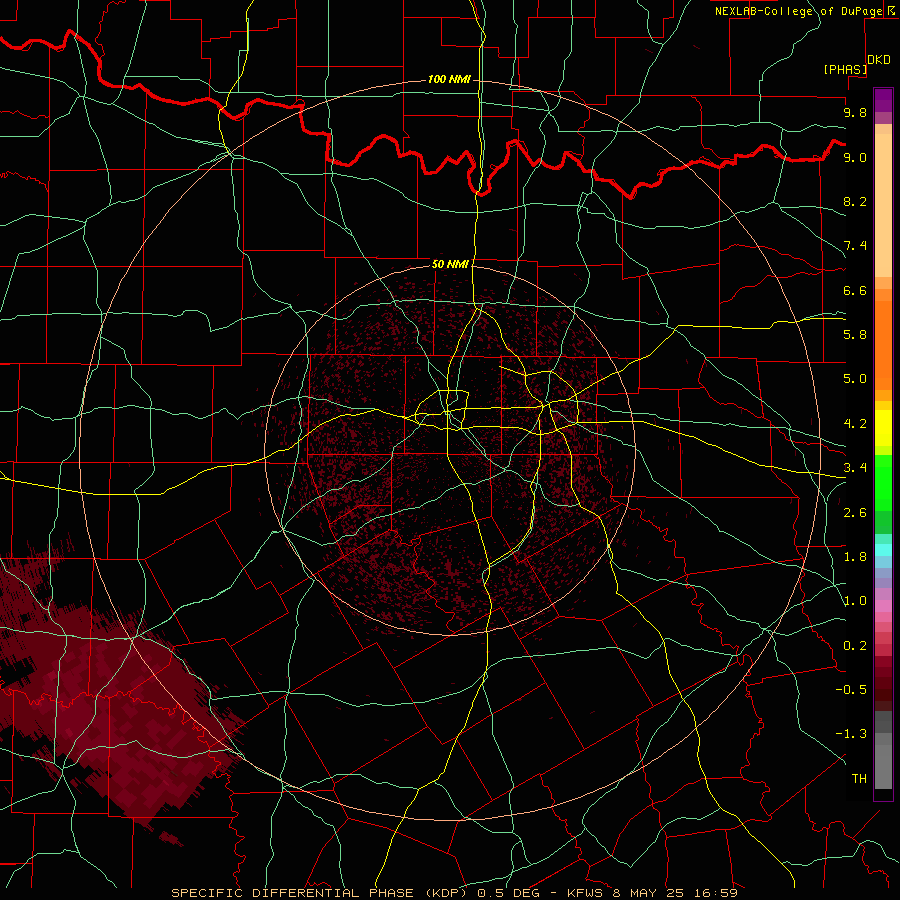
Task: Click the cyan segment of the color bar
Action: coord(883,550)
